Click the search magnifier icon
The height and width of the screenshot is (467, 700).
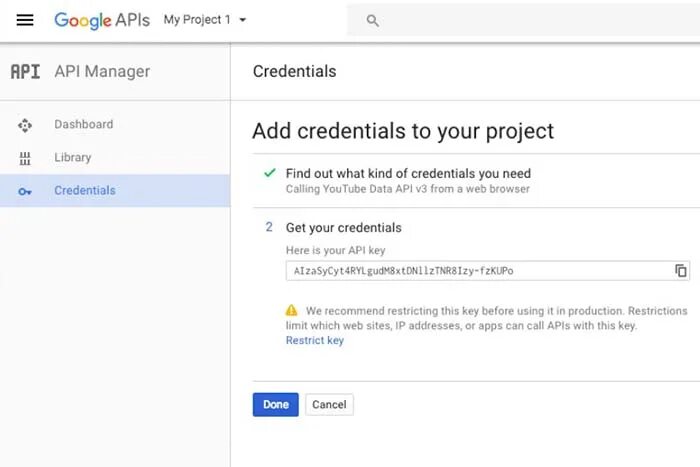click(373, 20)
